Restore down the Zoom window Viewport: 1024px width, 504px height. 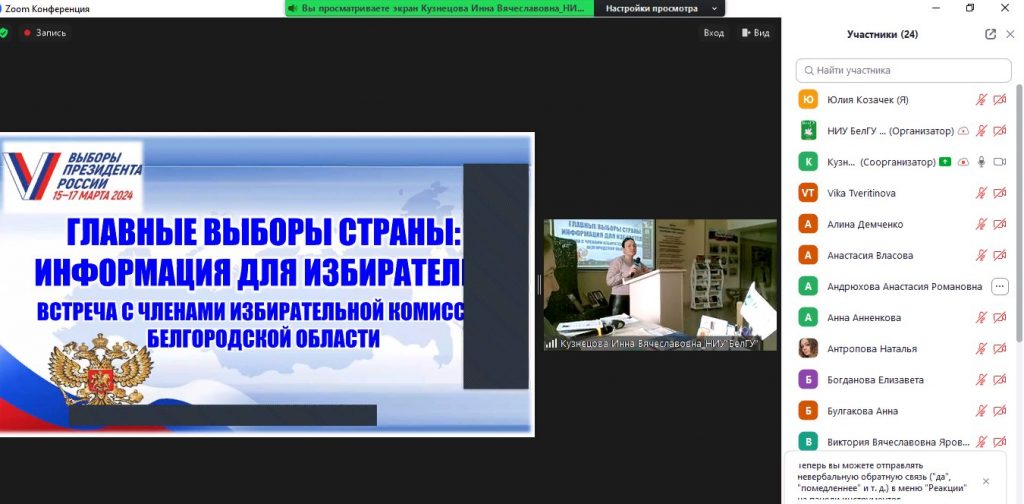click(x=970, y=8)
